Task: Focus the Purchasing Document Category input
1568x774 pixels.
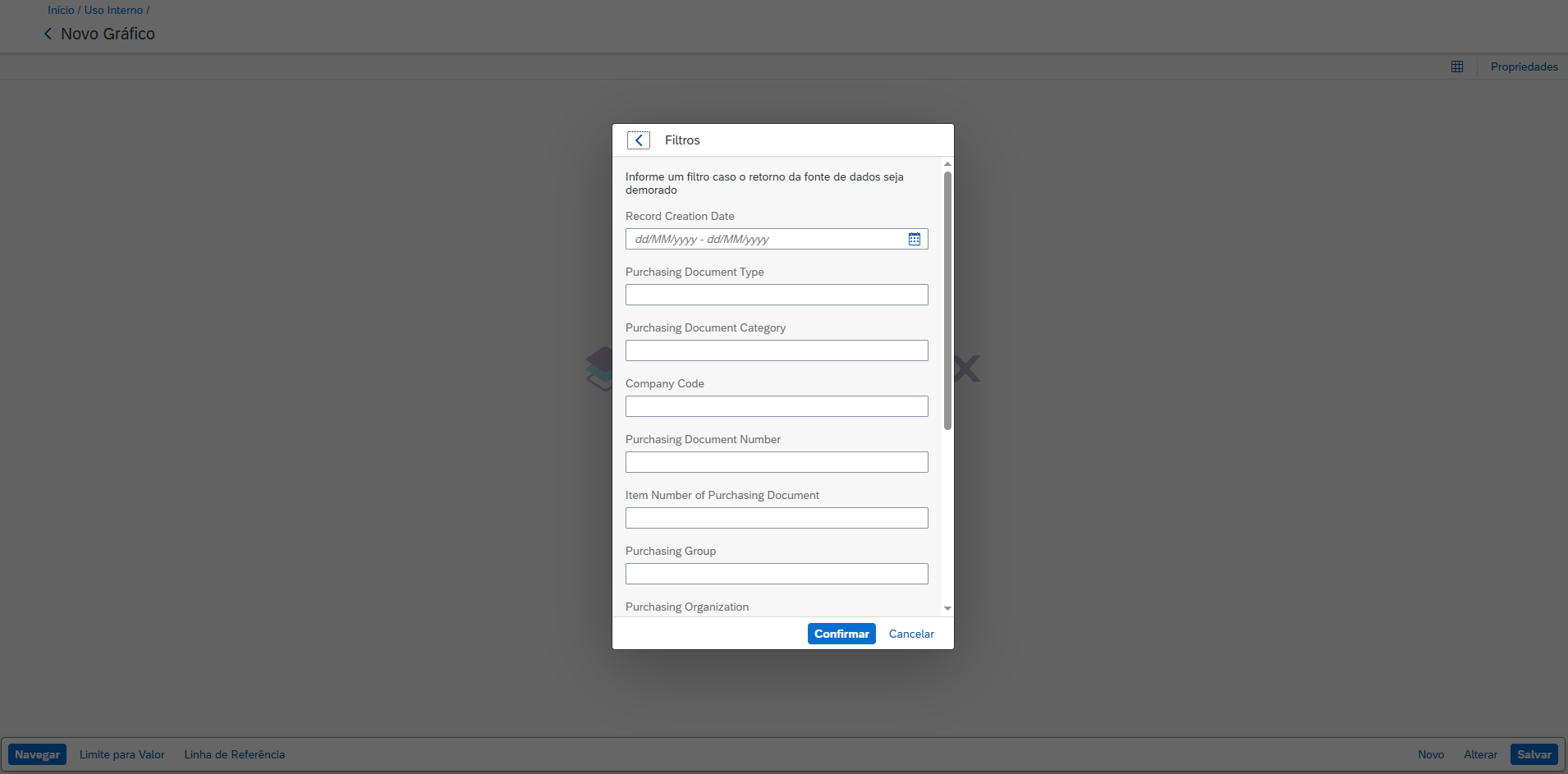Action: [x=777, y=350]
